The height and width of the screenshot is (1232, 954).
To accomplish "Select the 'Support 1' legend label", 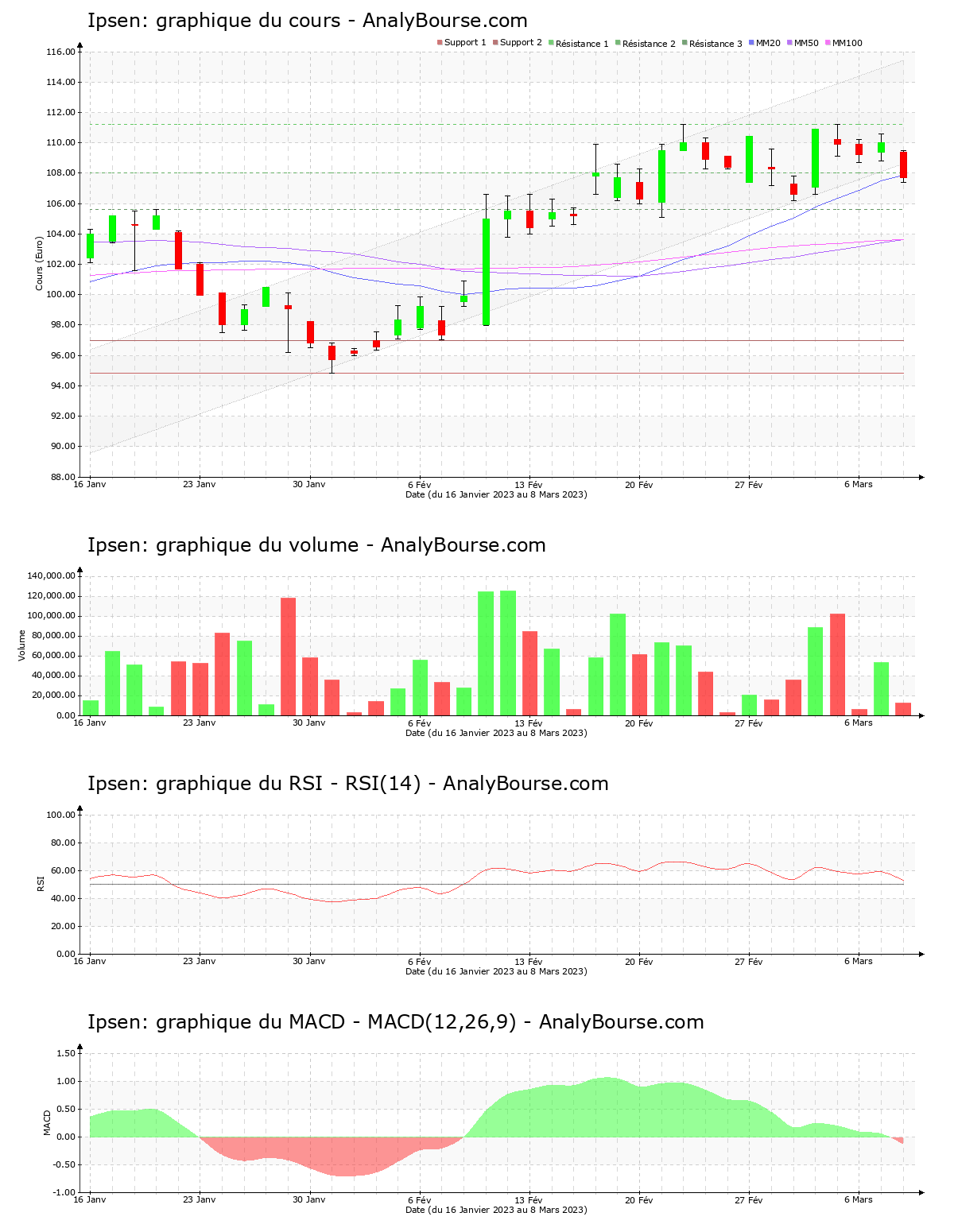I will (x=465, y=43).
